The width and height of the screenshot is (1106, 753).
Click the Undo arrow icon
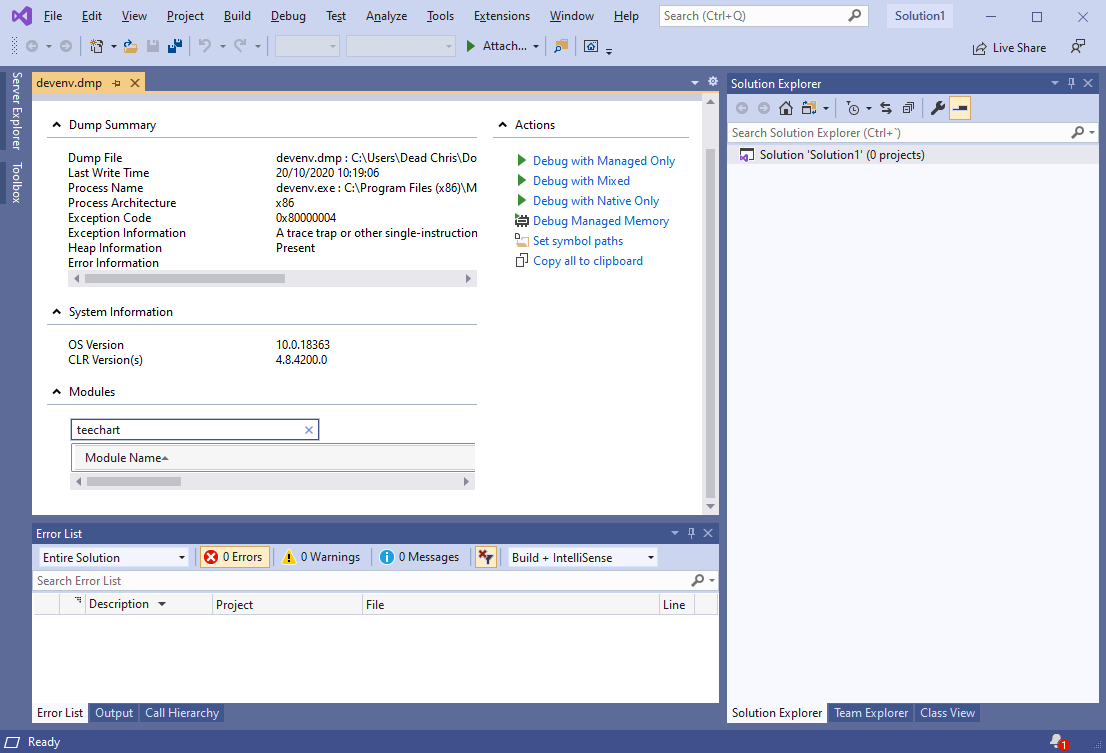tap(205, 47)
